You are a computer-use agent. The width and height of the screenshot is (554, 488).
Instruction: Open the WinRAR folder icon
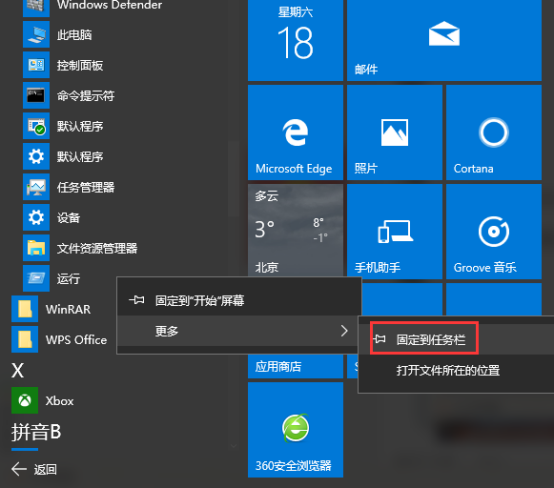[25, 309]
